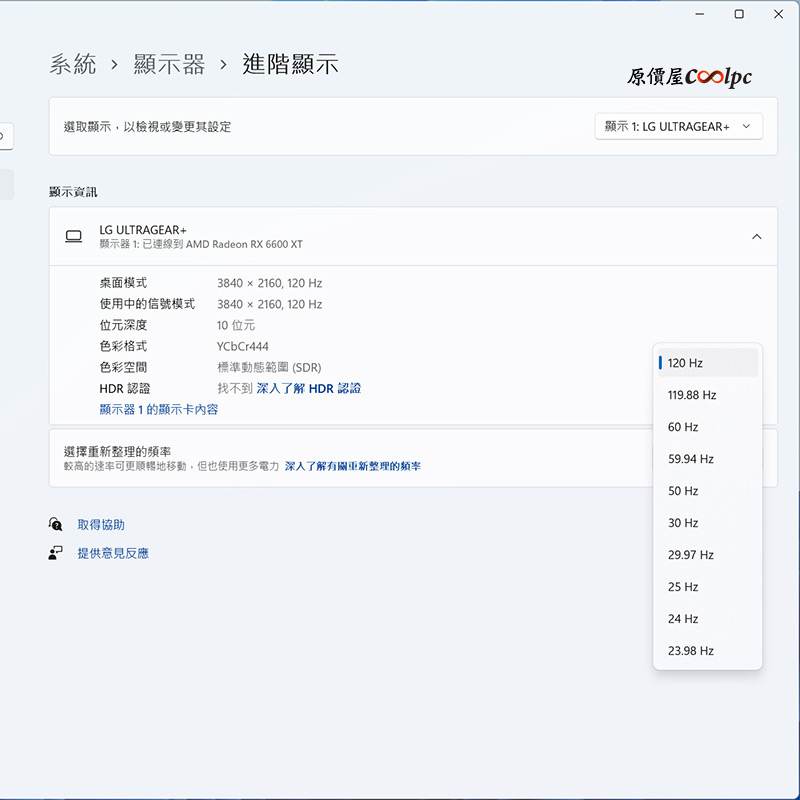Screen dimensions: 800x800
Task: Pick 50 Hz in the refresh rate menu
Action: tap(707, 491)
